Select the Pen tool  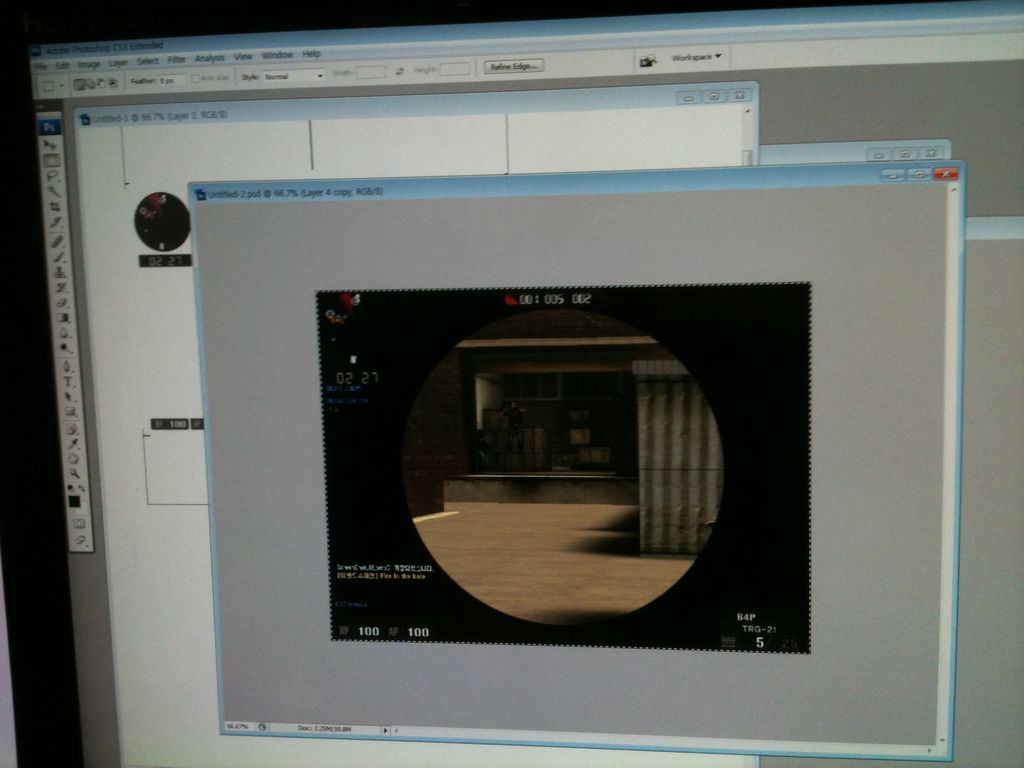[67, 366]
